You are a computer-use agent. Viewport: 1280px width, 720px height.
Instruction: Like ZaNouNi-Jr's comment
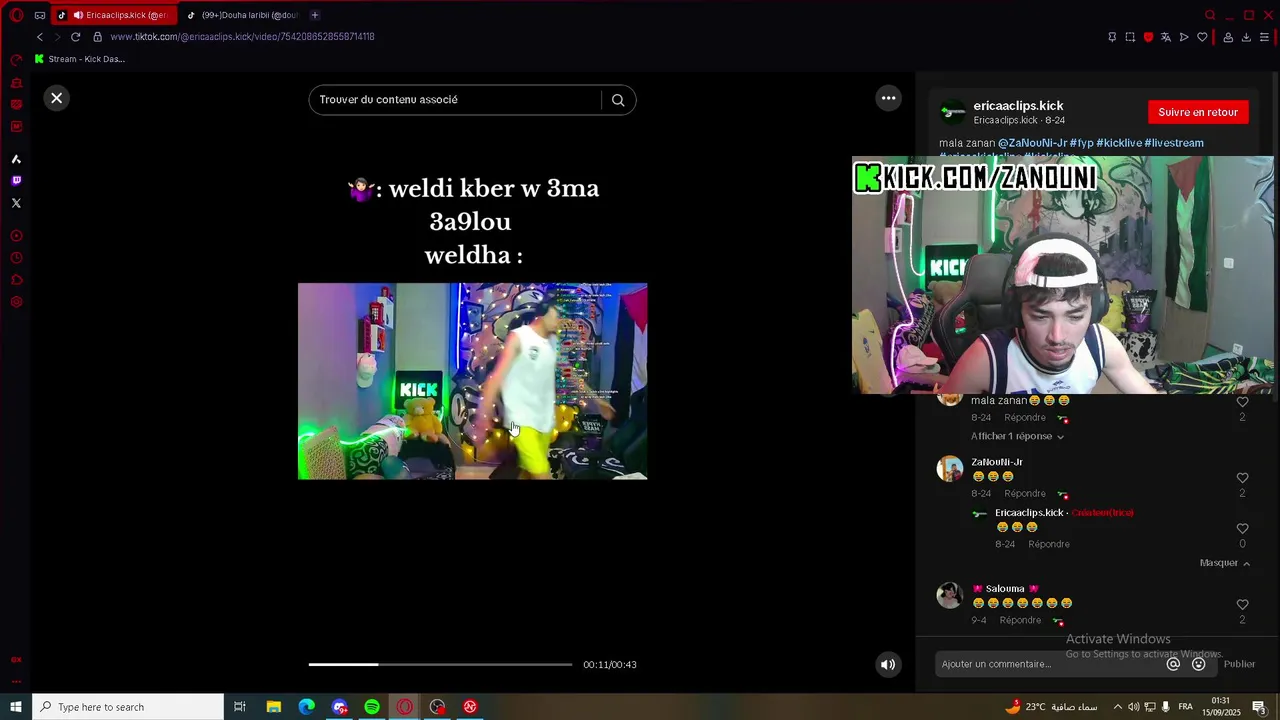1242,478
